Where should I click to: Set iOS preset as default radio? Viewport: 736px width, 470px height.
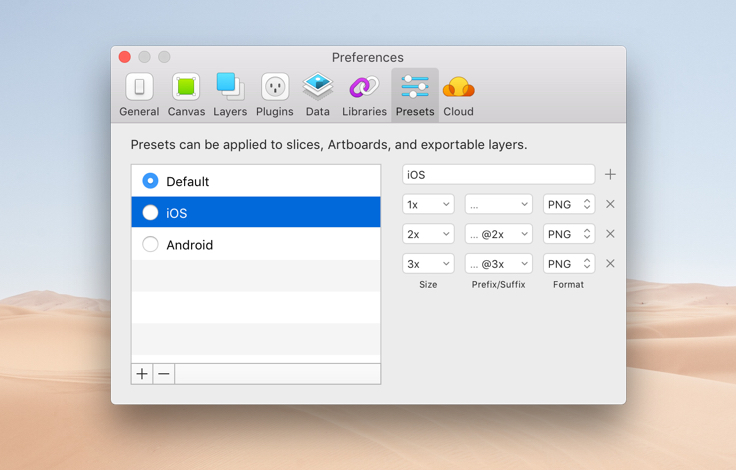pyautogui.click(x=150, y=213)
